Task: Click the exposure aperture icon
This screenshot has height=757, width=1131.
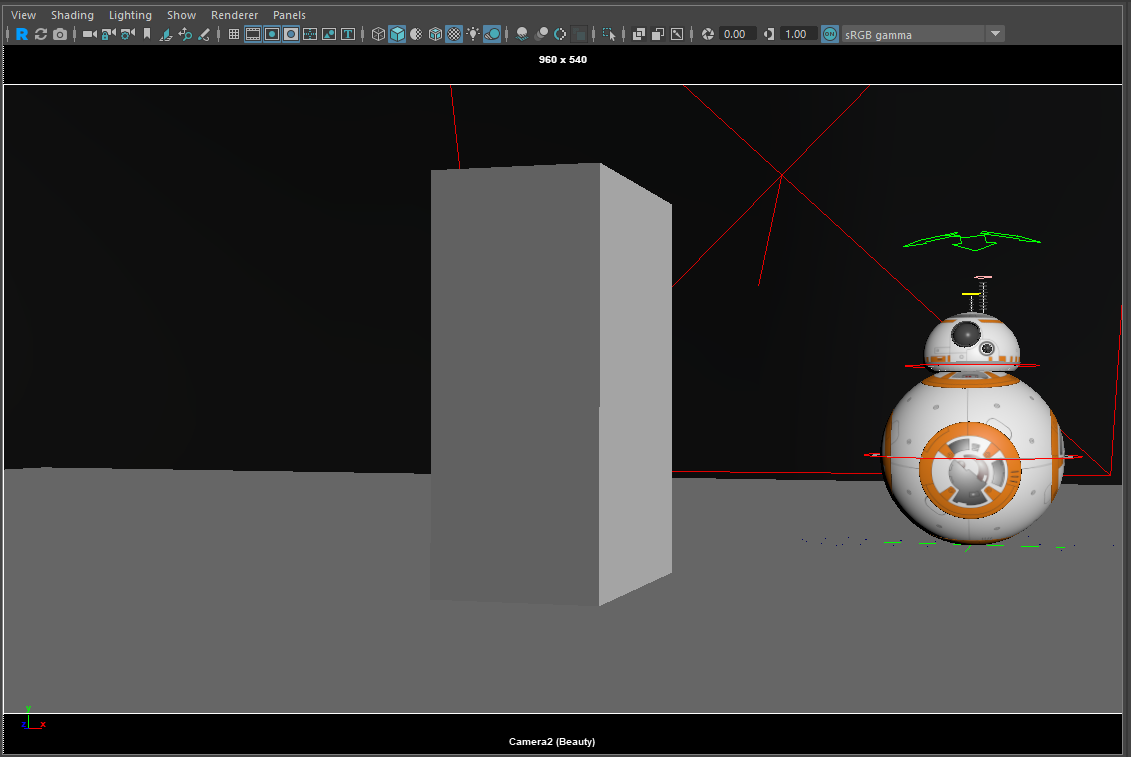Action: pyautogui.click(x=708, y=34)
